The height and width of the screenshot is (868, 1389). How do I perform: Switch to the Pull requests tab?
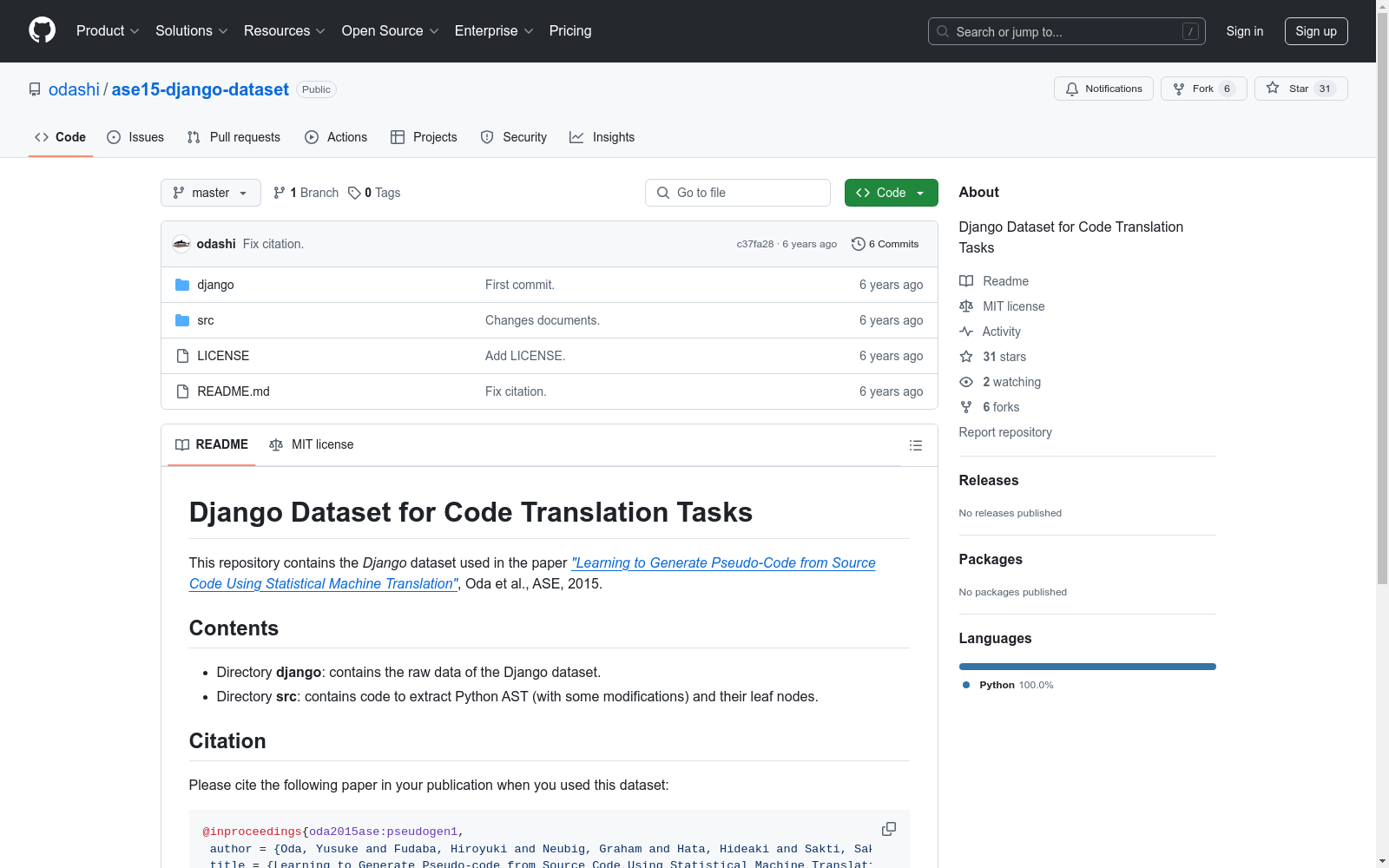click(x=234, y=137)
